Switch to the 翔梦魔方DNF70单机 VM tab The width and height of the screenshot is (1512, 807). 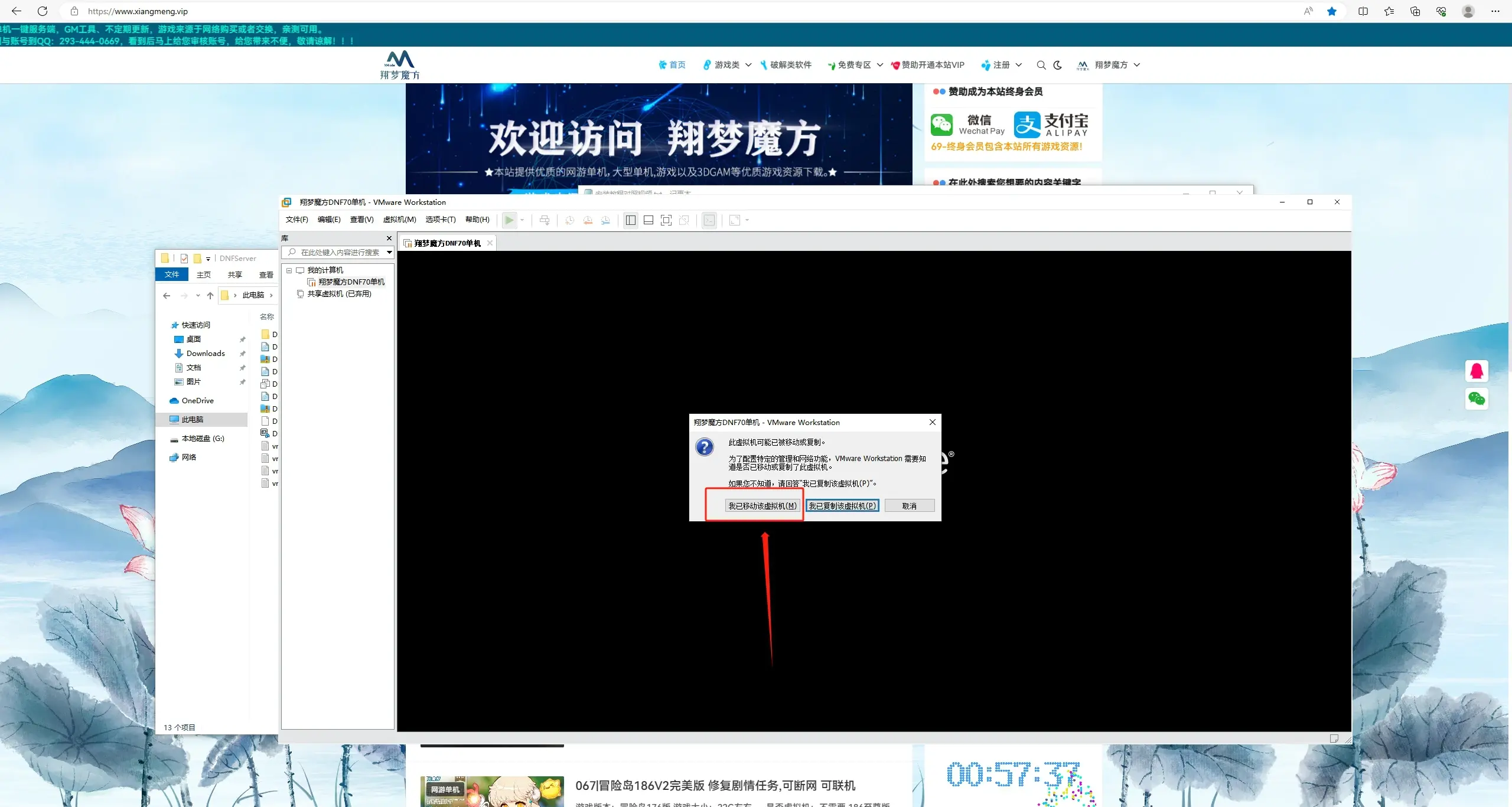[447, 243]
